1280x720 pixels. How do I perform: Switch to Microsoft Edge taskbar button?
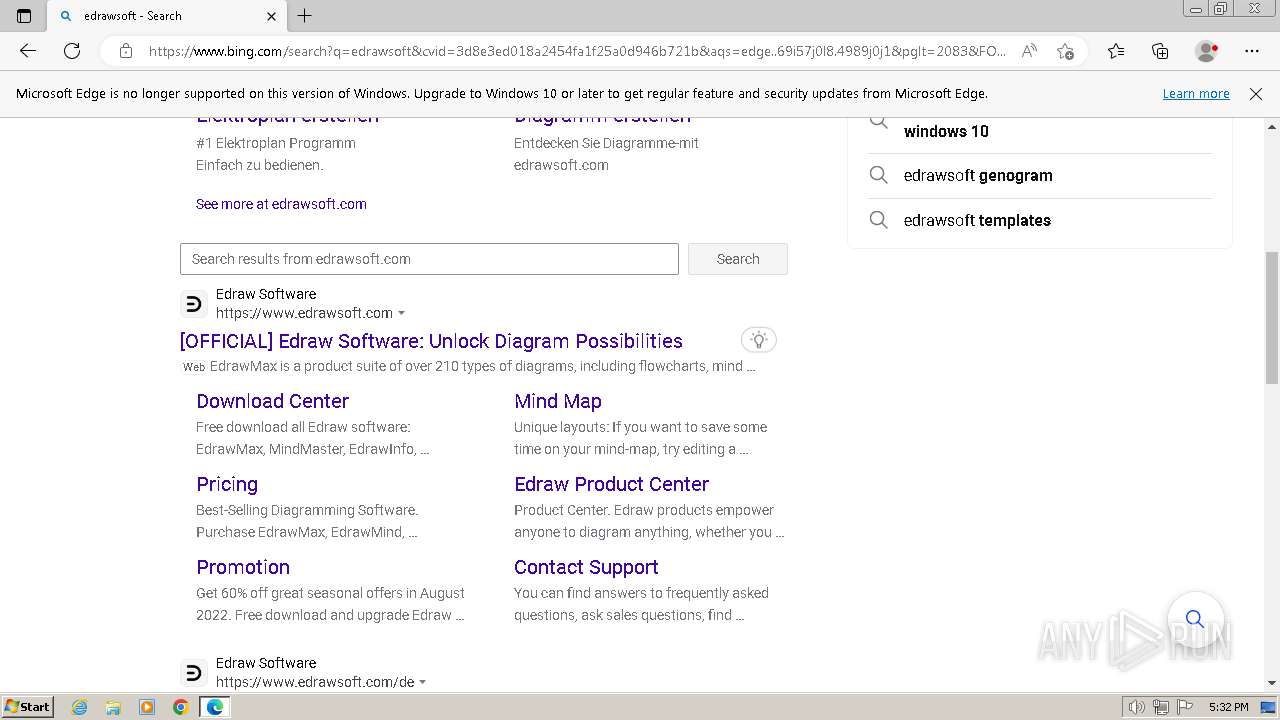tap(215, 707)
